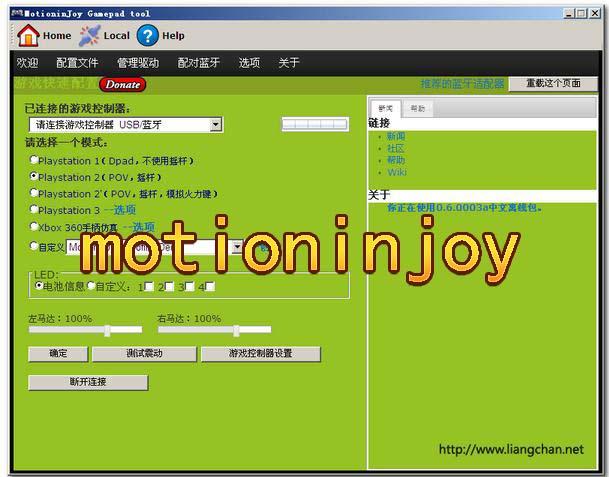Open the 新闻 link under 链接
This screenshot has height=477, width=609.
(396, 136)
